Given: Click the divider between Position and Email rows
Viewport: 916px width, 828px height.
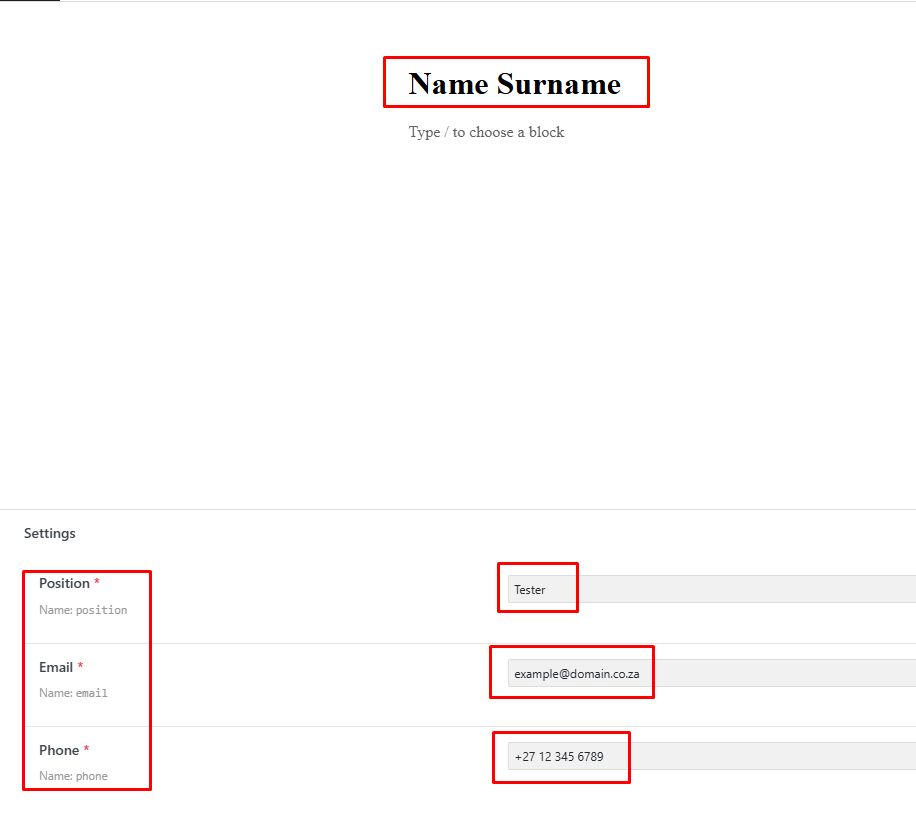Looking at the screenshot, I should click(x=300, y=643).
